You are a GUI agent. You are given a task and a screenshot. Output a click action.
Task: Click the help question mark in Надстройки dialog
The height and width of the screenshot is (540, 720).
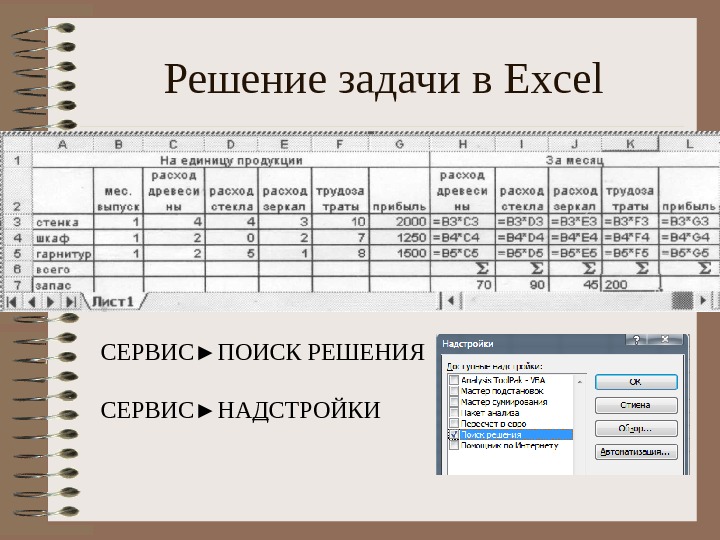pyautogui.click(x=636, y=339)
